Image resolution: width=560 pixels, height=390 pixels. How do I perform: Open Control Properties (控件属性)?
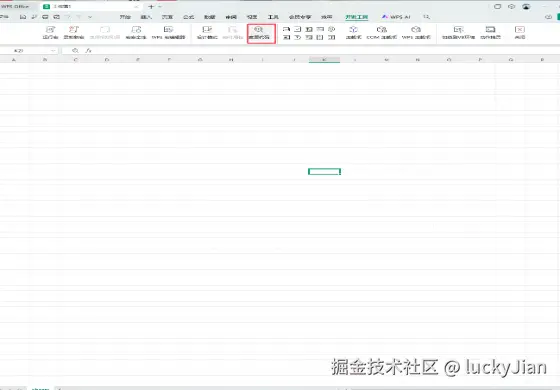232,32
